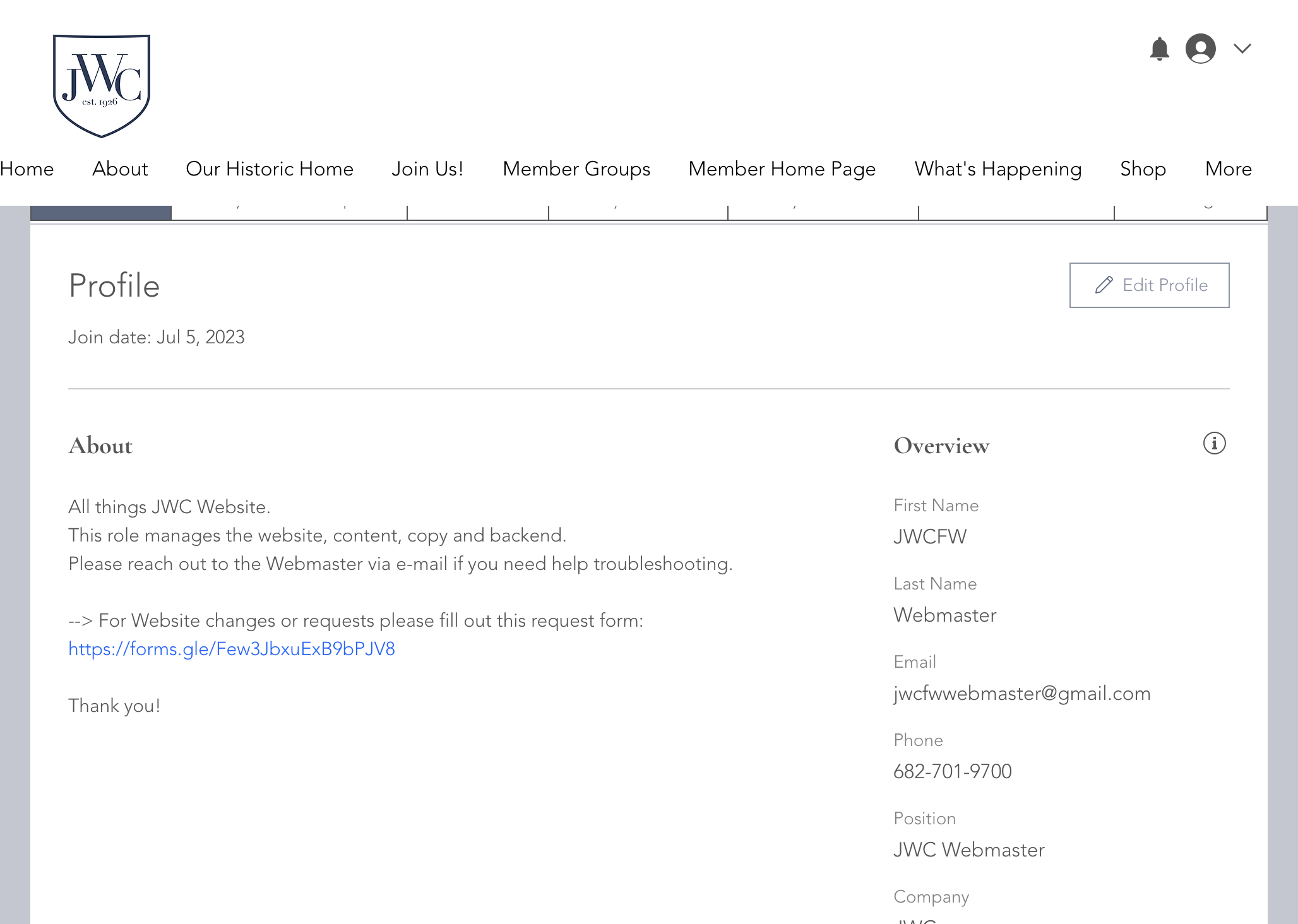Open the Shop page
This screenshot has height=924, width=1298.
[x=1143, y=169]
